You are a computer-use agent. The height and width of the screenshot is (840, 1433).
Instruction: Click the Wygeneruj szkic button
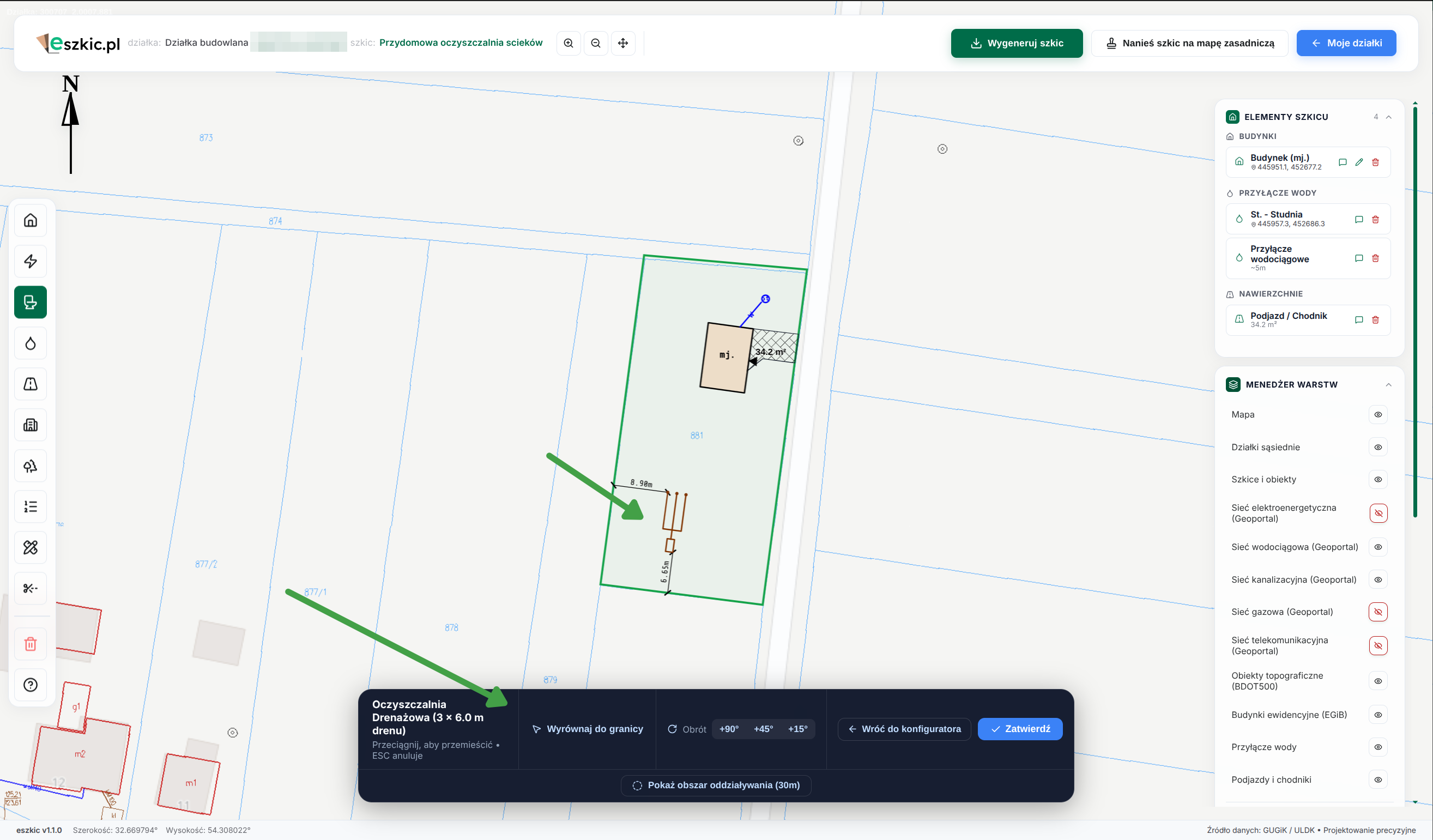point(1016,43)
